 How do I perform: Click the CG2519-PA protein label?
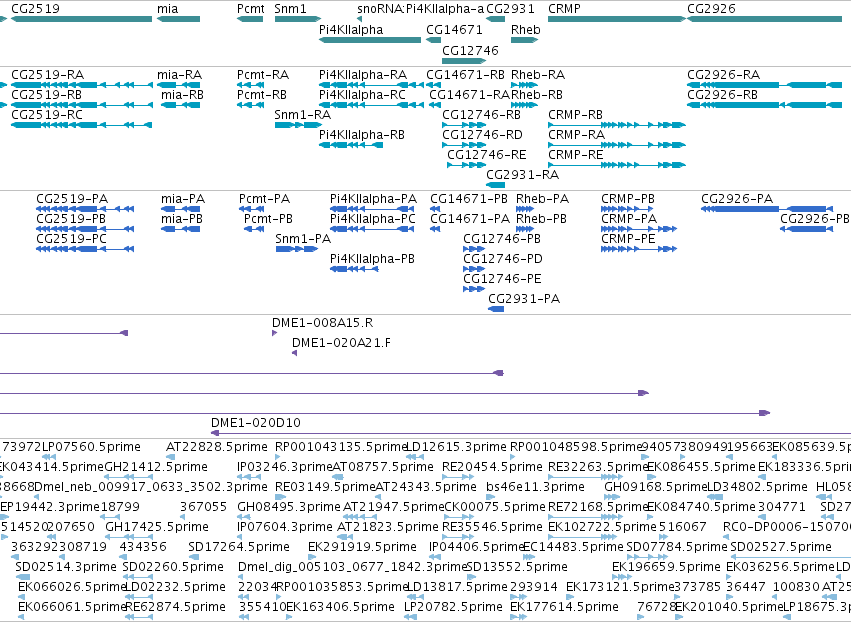72,199
